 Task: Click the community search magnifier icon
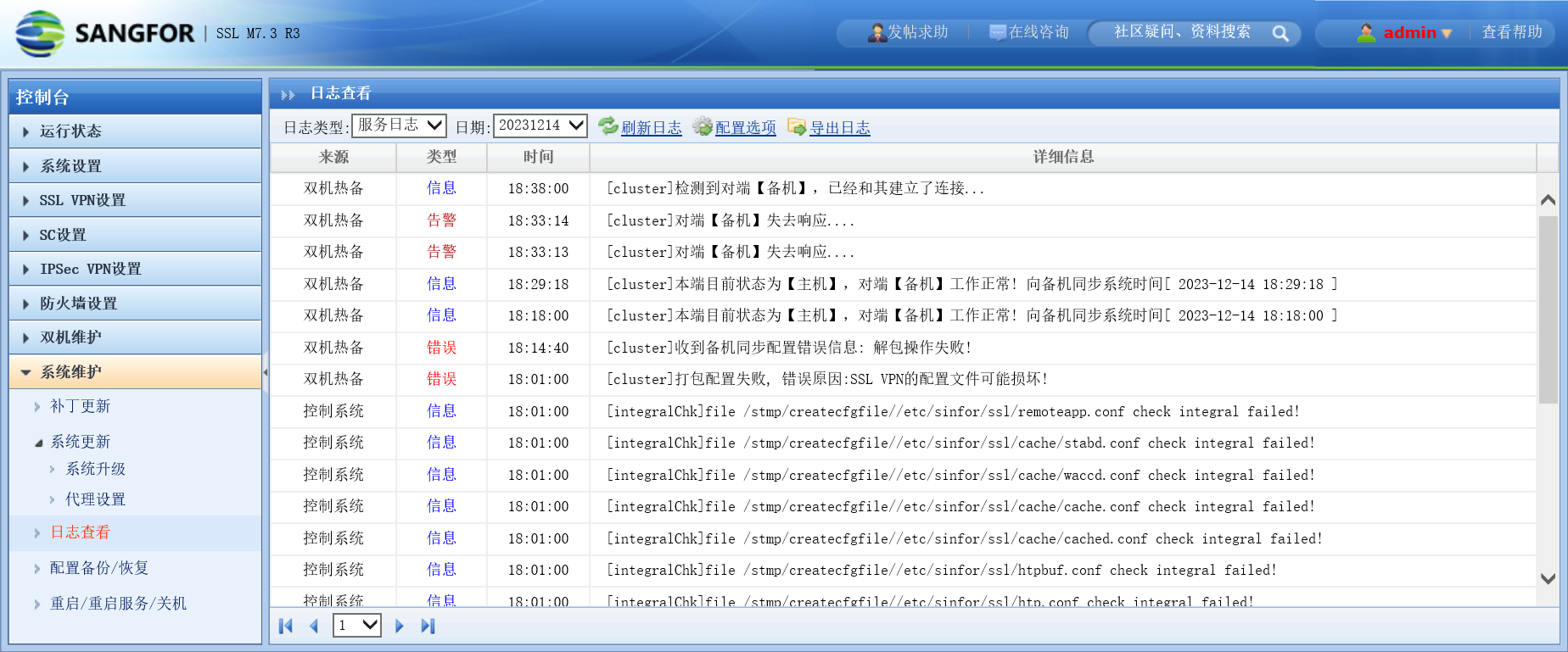coord(1280,33)
